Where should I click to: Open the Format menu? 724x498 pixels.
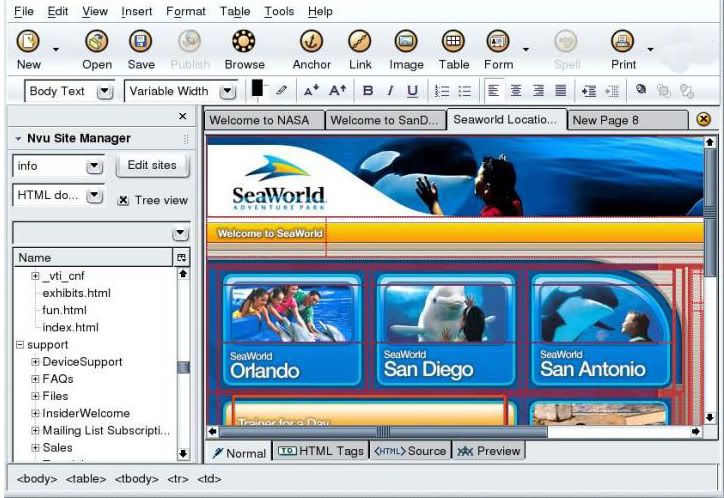pos(186,11)
